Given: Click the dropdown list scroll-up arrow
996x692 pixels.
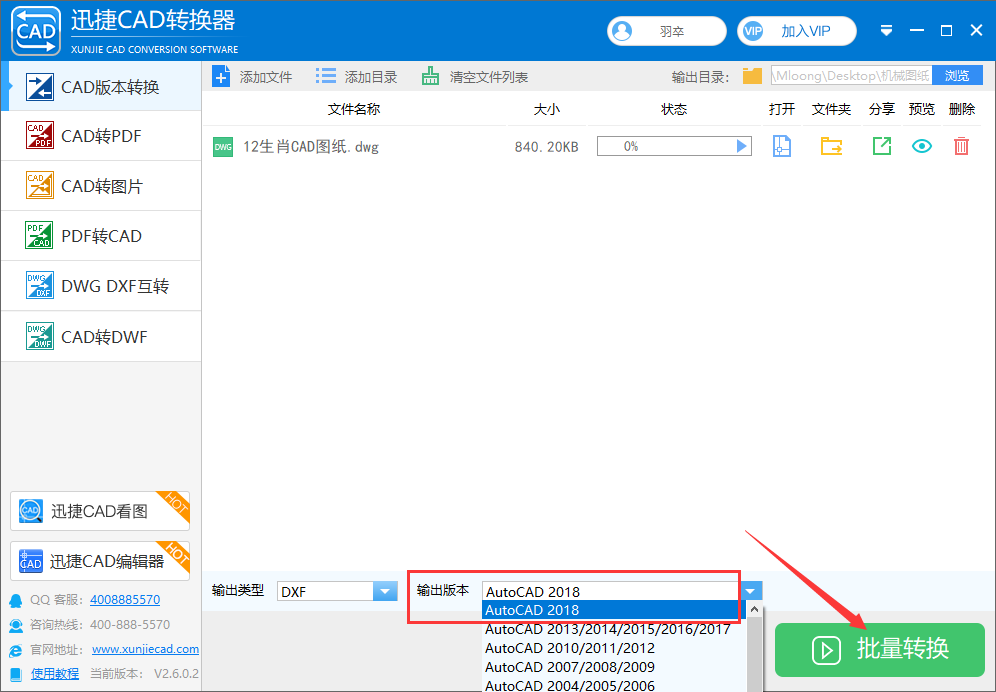Looking at the screenshot, I should [755, 609].
